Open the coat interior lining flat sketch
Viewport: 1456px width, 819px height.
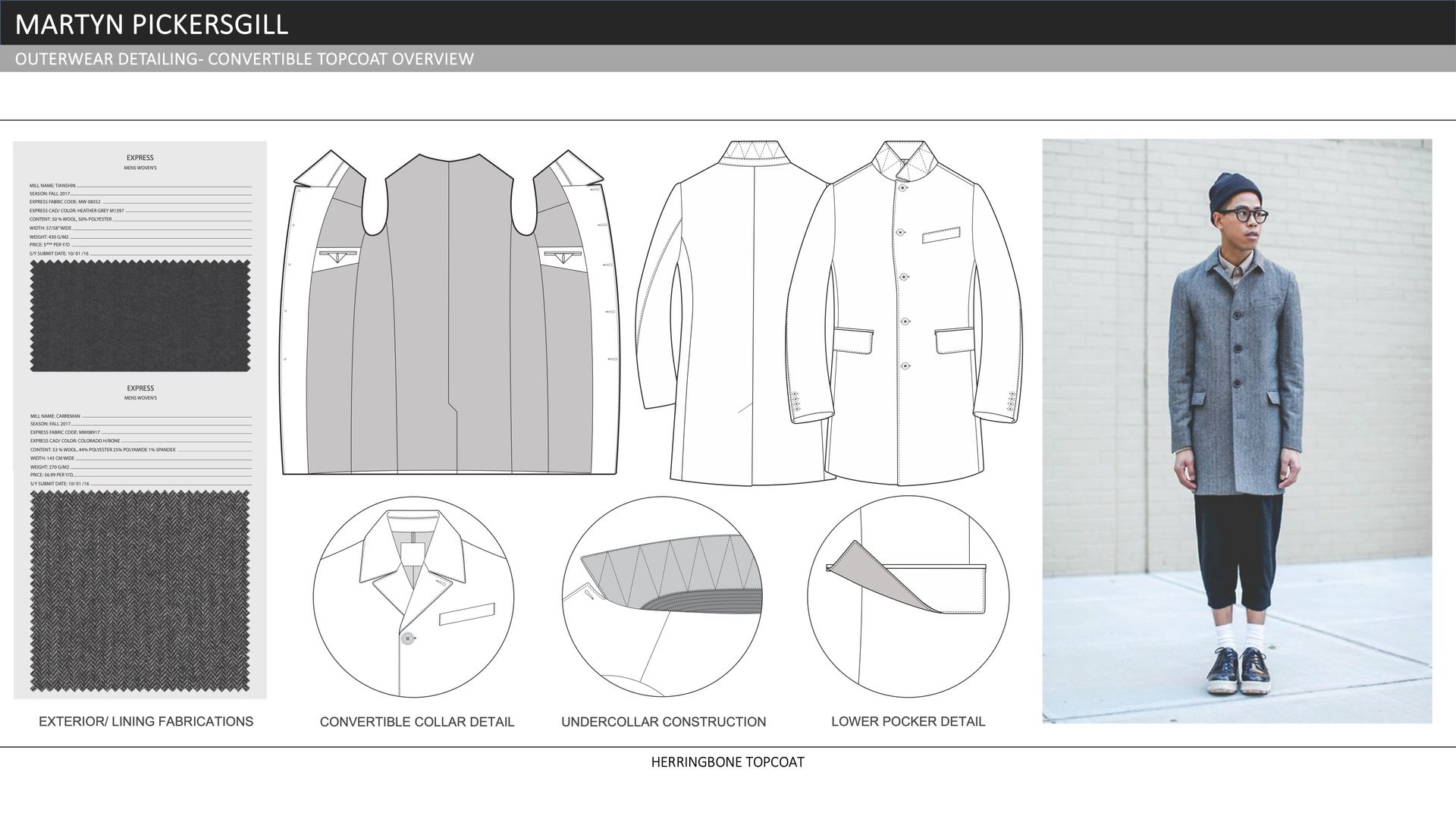pyautogui.click(x=450, y=311)
